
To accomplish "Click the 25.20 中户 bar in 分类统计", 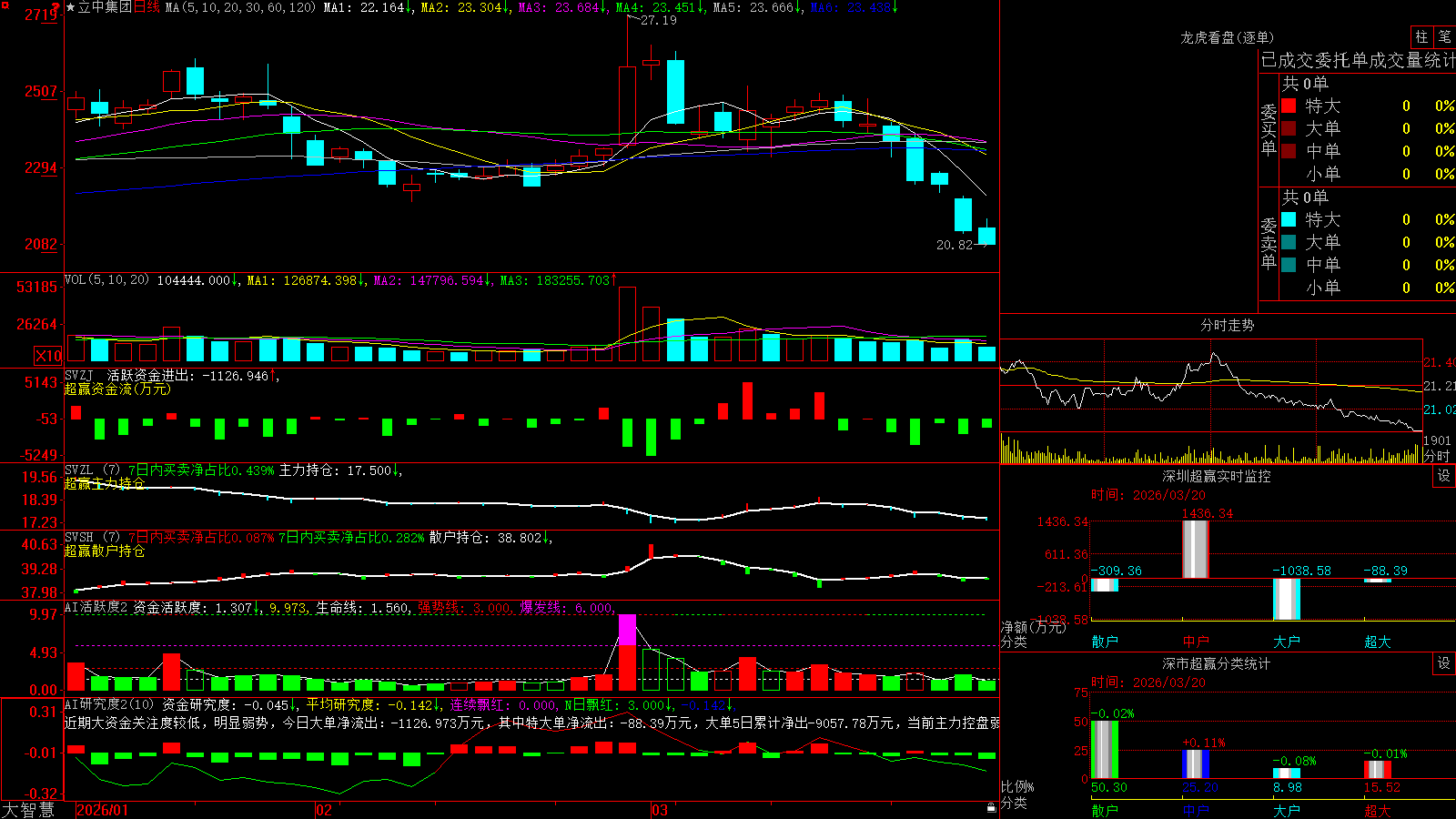I will point(1196,763).
